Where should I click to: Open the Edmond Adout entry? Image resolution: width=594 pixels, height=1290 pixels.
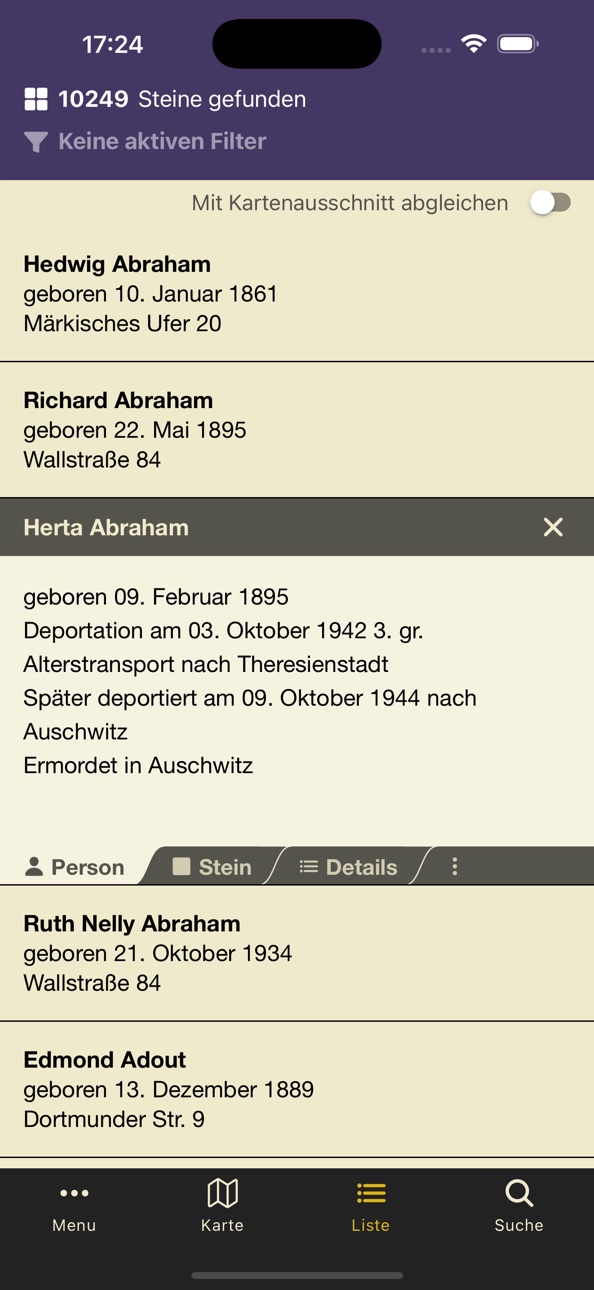point(297,1089)
